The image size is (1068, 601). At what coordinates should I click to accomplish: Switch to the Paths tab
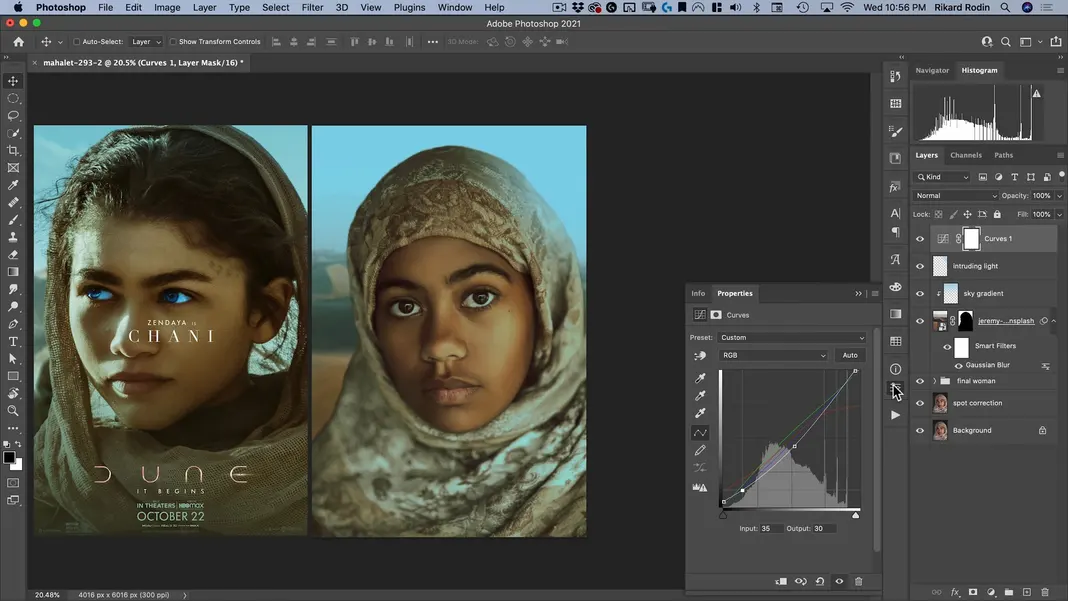pyautogui.click(x=1003, y=155)
